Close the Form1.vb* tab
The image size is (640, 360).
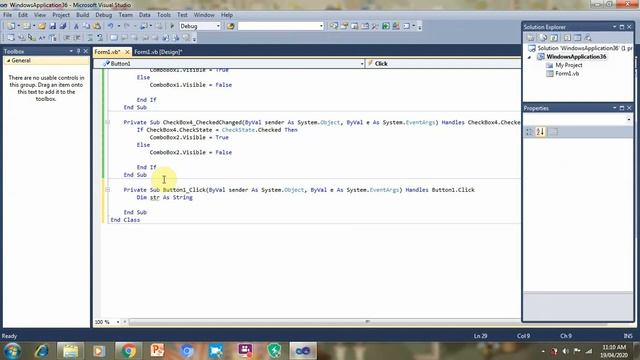[127, 52]
